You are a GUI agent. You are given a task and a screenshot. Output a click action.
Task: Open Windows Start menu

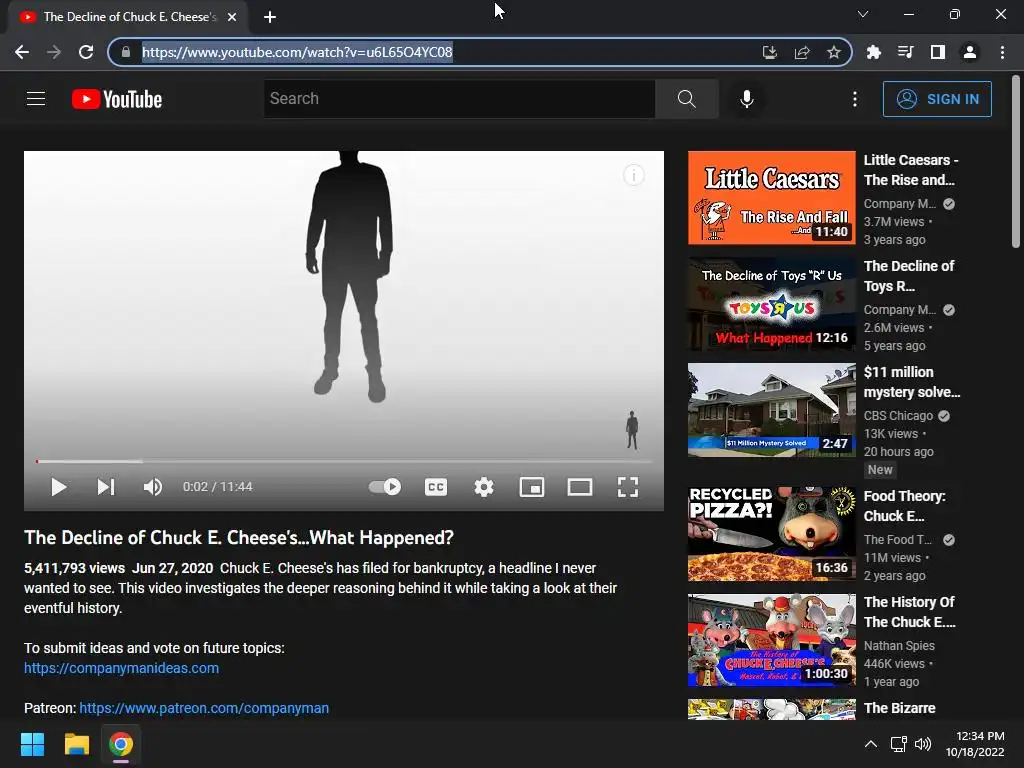coord(32,744)
